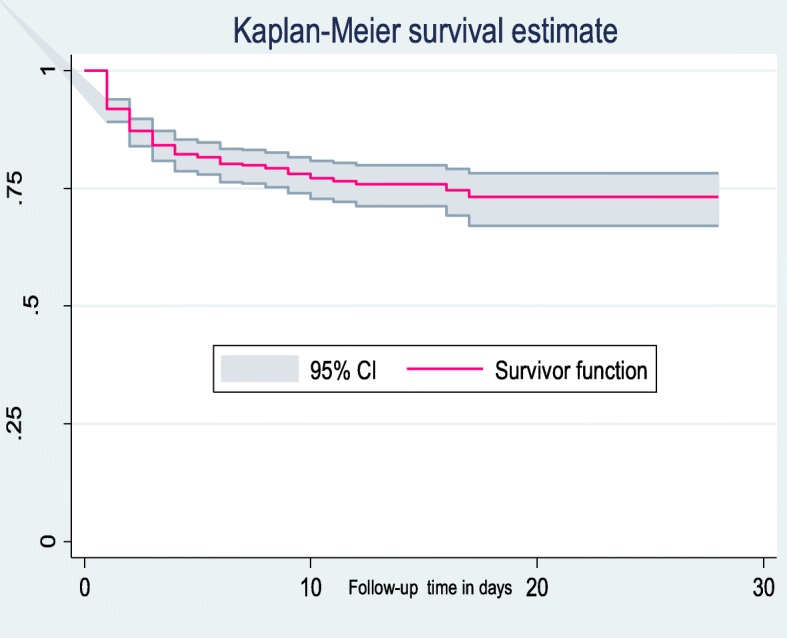Image resolution: width=787 pixels, height=638 pixels.
Task: Click the x-axis "20" tick label
Action: [537, 586]
